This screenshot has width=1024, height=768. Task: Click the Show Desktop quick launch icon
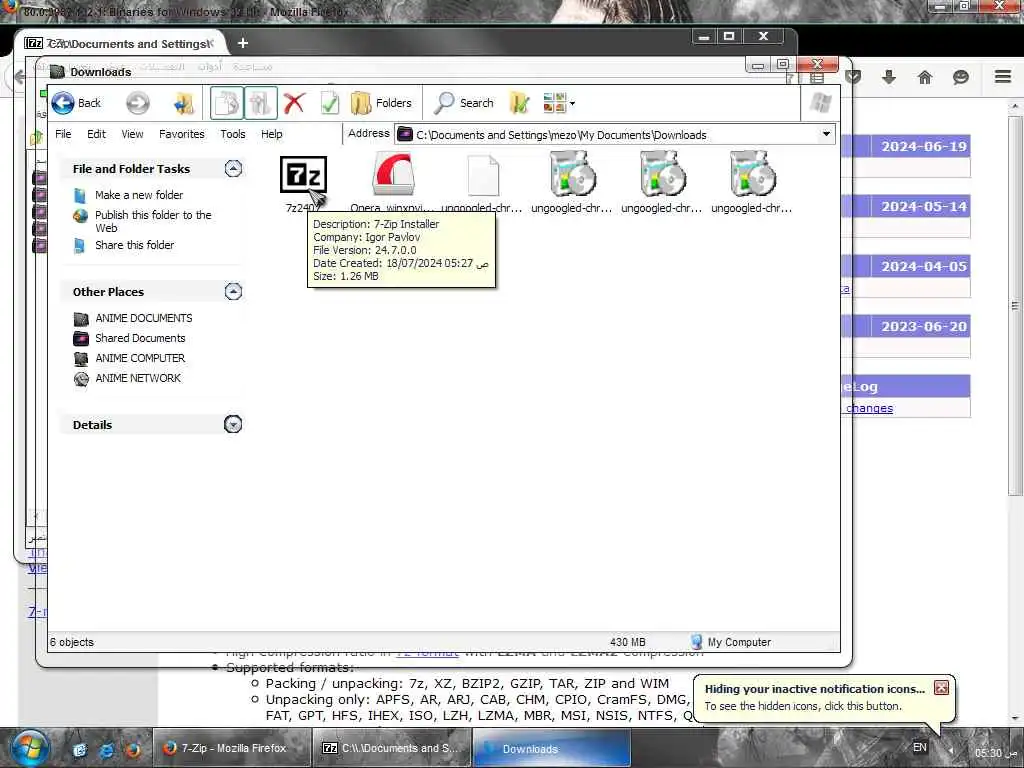[80, 750]
